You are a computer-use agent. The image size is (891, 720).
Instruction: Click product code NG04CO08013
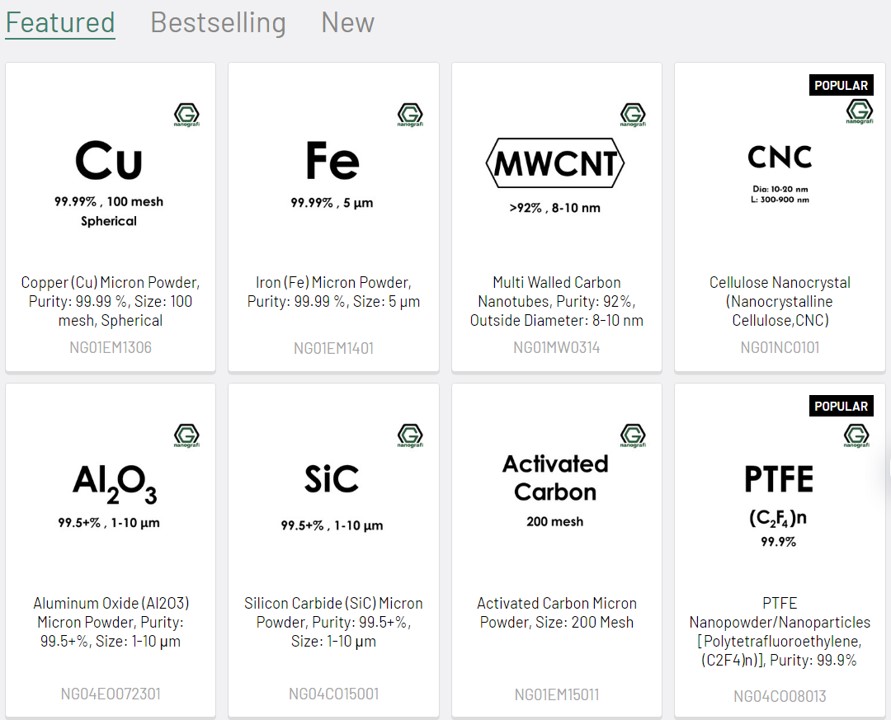tap(779, 696)
